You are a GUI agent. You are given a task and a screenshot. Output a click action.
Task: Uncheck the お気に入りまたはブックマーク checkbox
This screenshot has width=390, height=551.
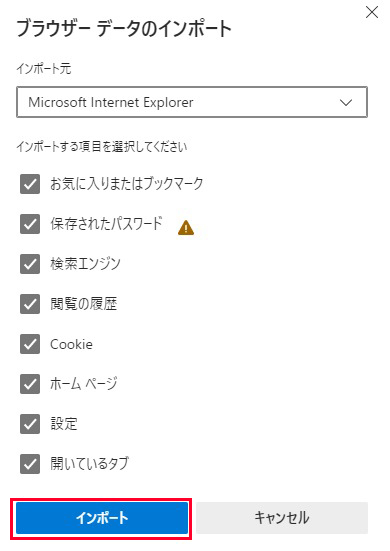click(x=30, y=184)
